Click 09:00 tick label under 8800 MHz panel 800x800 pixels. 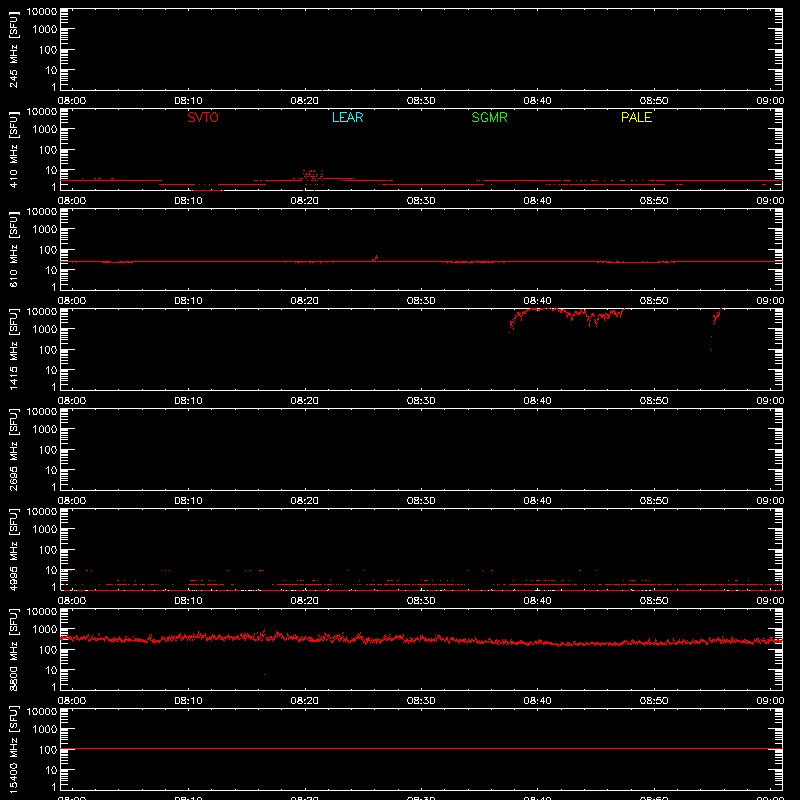click(x=770, y=701)
